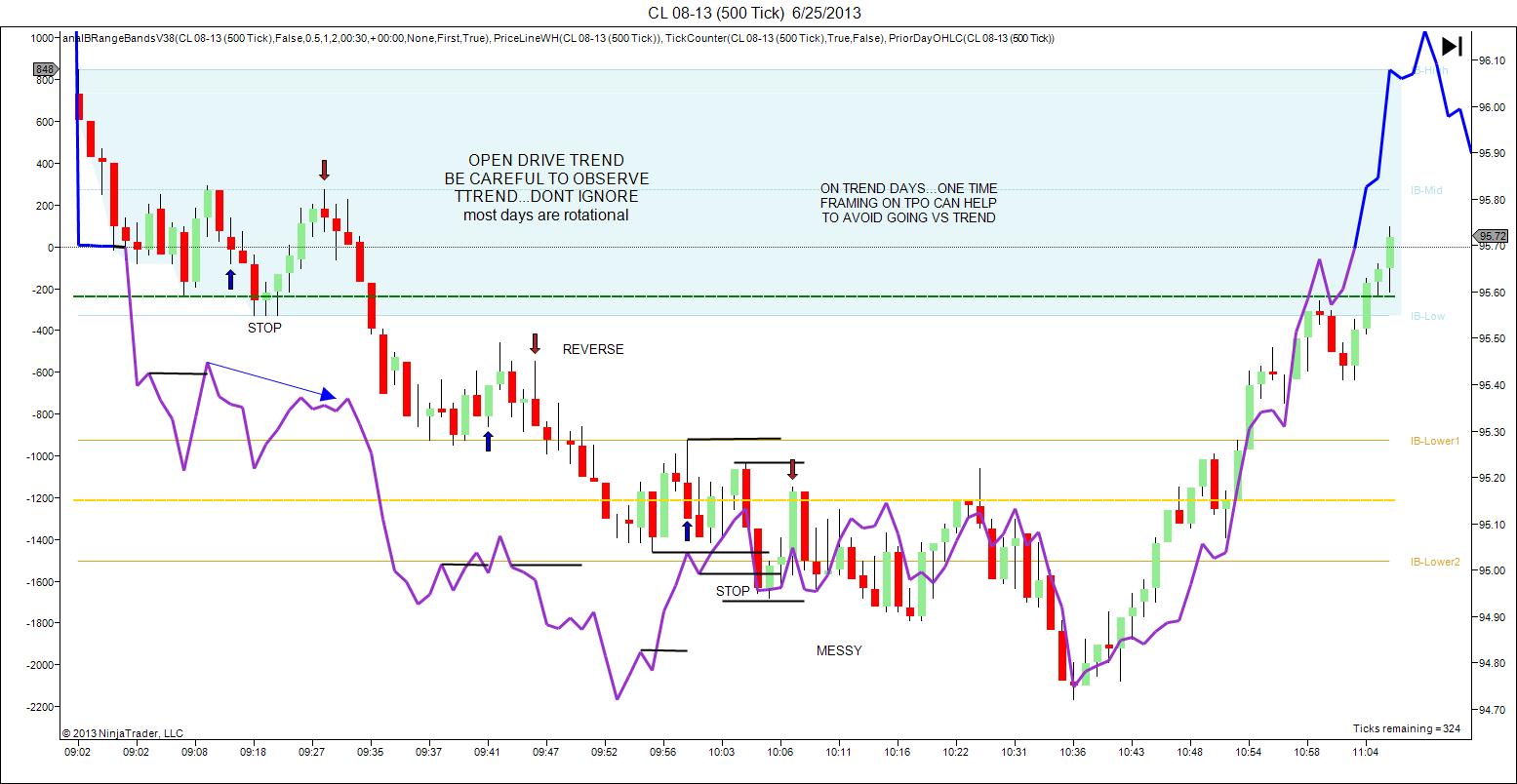Click the 10:22 time axis label

coord(956,752)
